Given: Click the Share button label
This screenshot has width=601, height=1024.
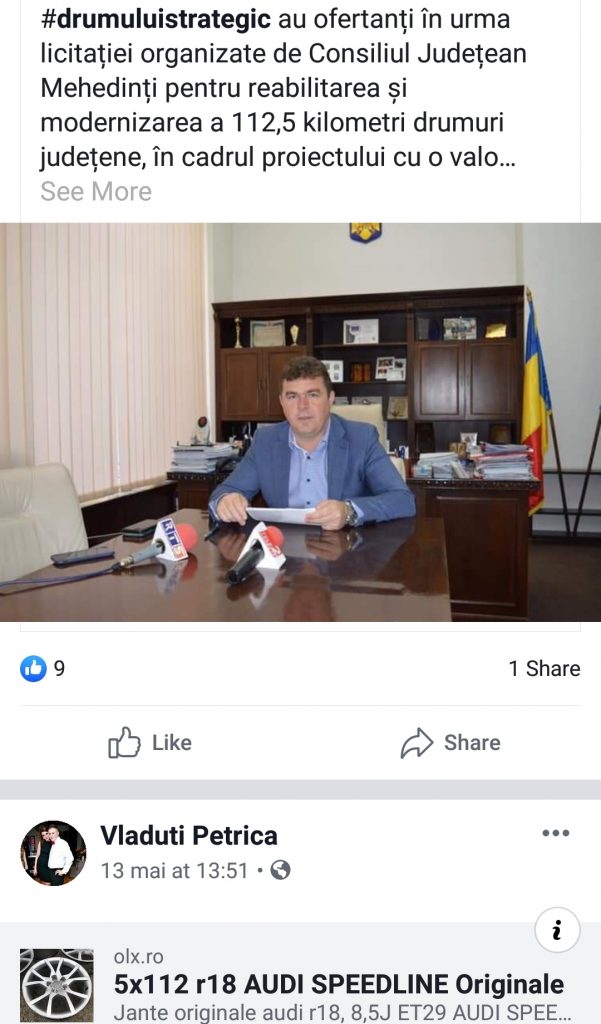Looking at the screenshot, I should tap(472, 743).
